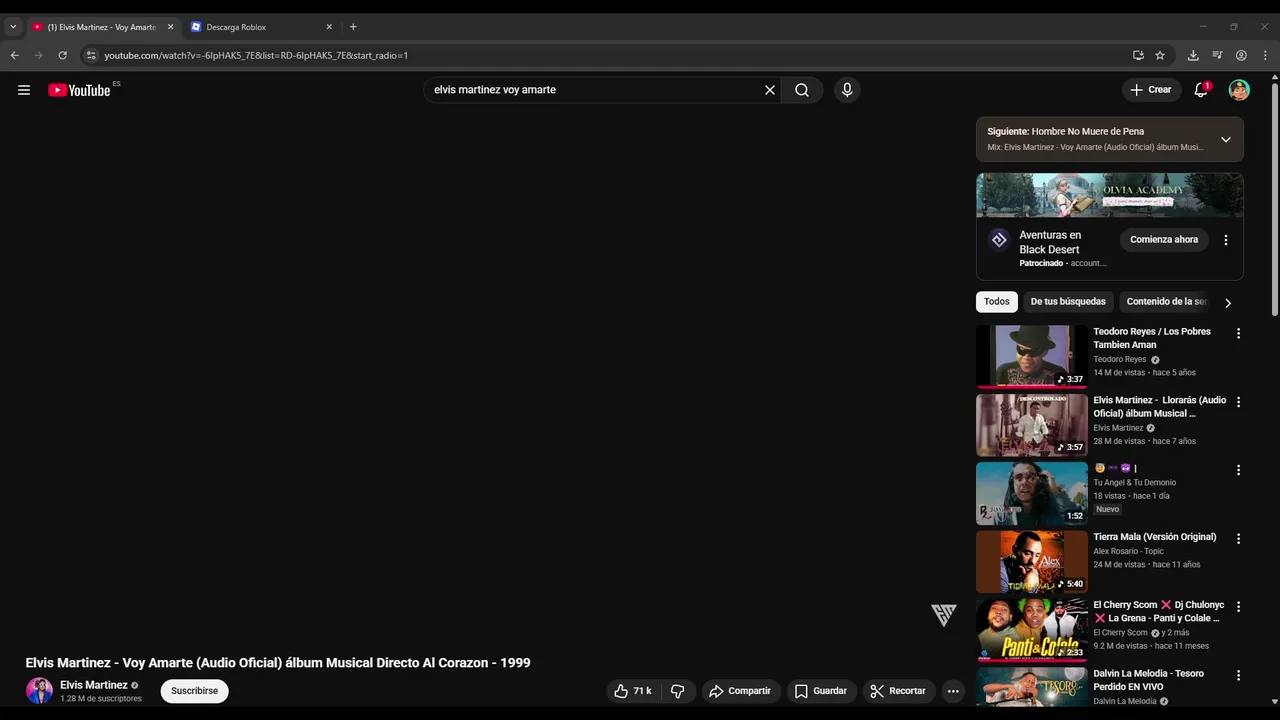This screenshot has width=1280, height=720.
Task: Open the YouTube hamburger guide menu
Action: pyautogui.click(x=24, y=90)
